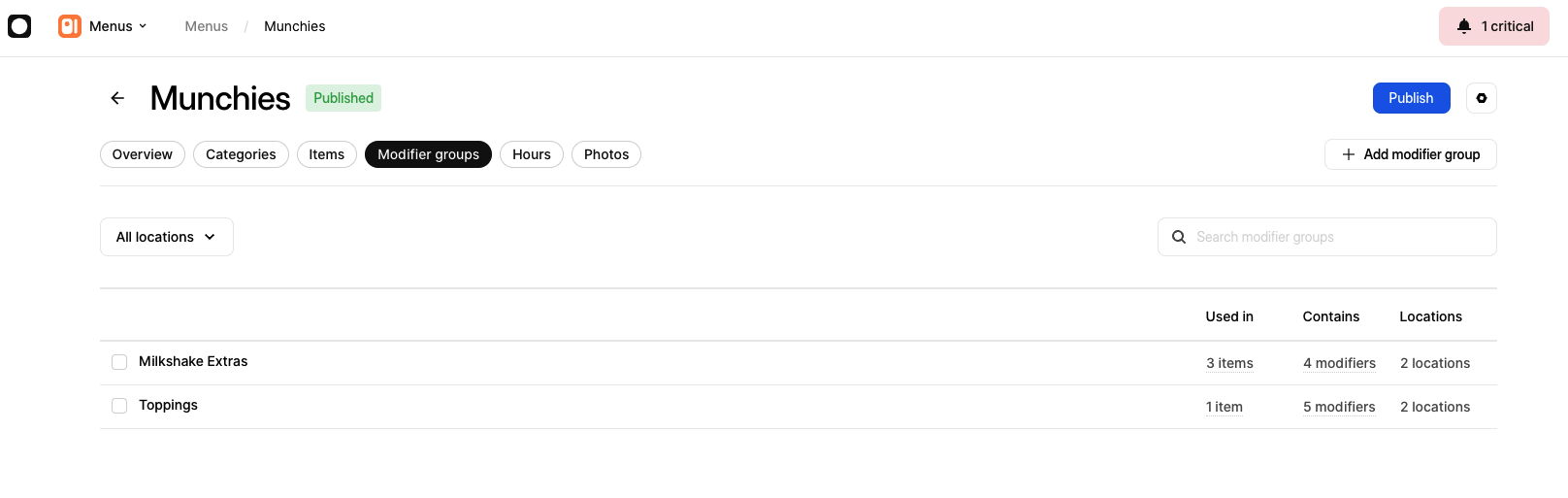The width and height of the screenshot is (1568, 498).
Task: Open the 5 modifiers link for Toppings
Action: pos(1339,407)
